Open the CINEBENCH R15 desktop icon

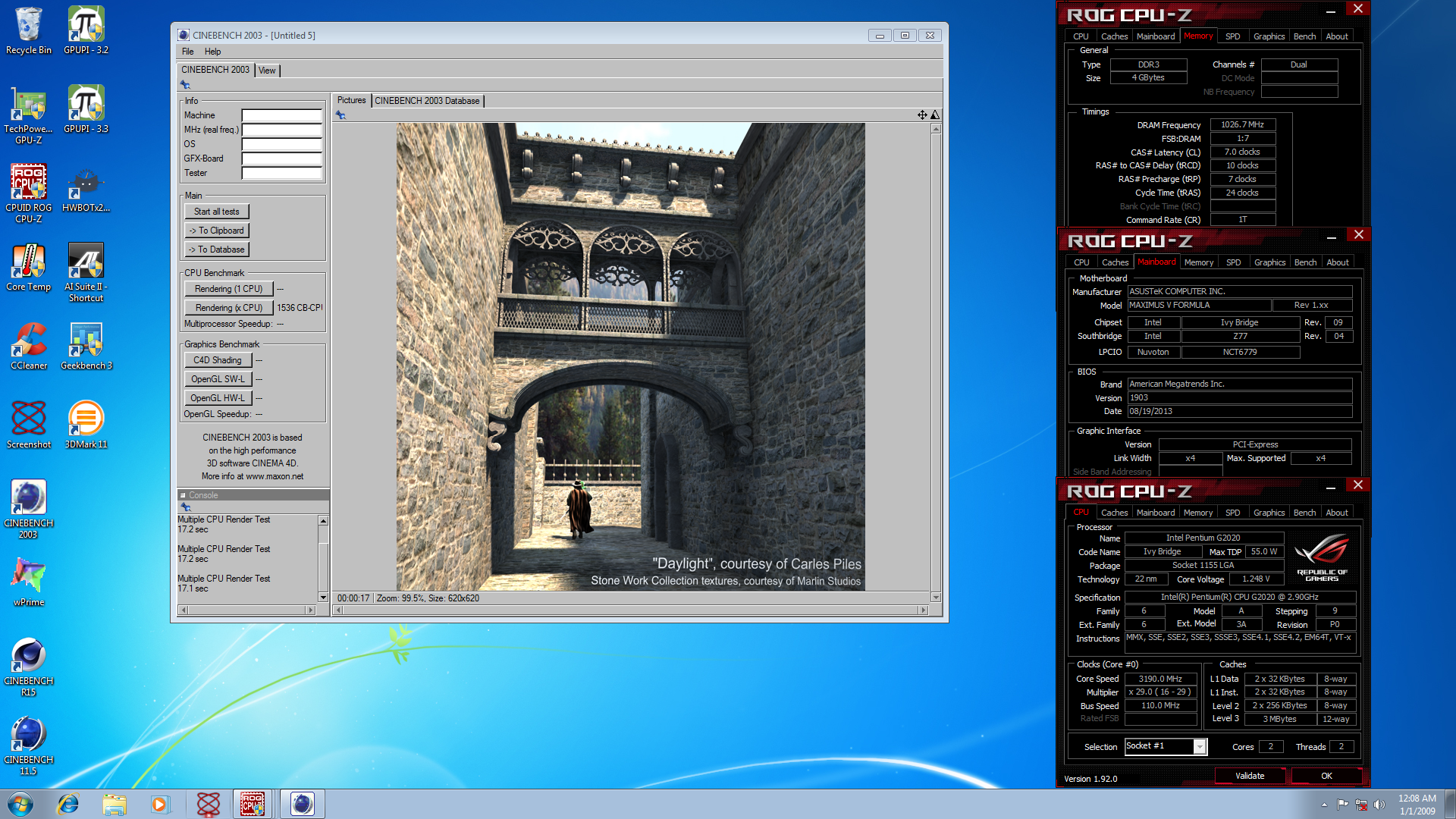[28, 667]
